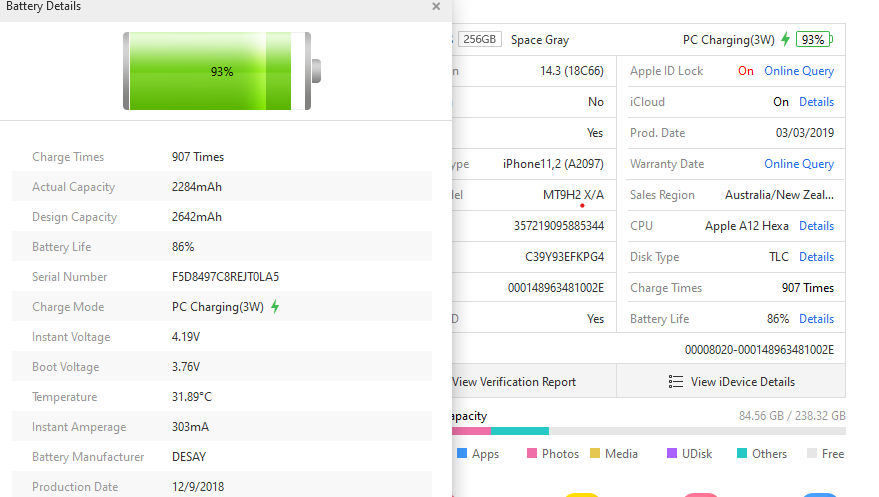Select IMEI 357219095885344
Image resolution: width=879 pixels, height=497 pixels.
point(559,226)
